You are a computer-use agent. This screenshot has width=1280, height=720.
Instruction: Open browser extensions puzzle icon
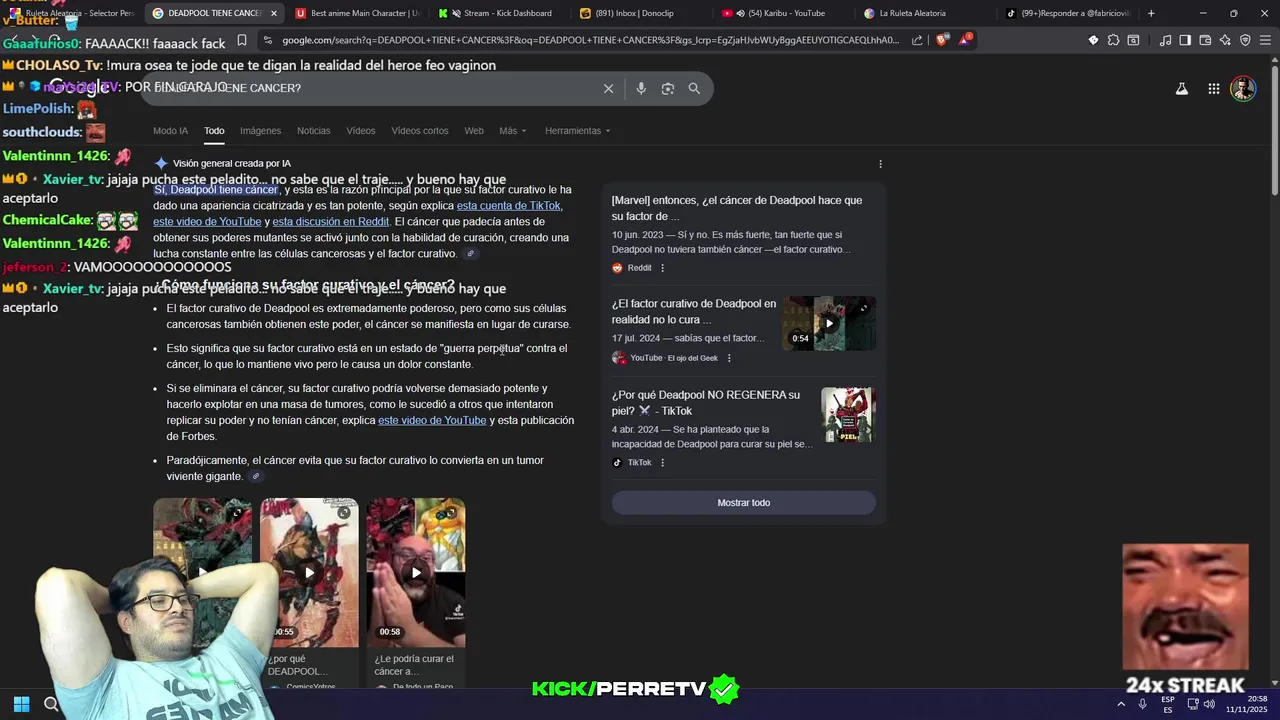click(1113, 40)
